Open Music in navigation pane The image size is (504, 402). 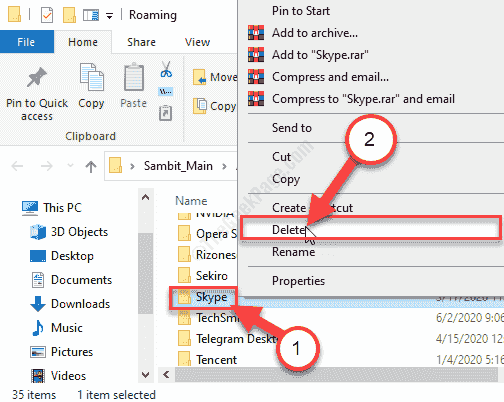tap(57, 328)
